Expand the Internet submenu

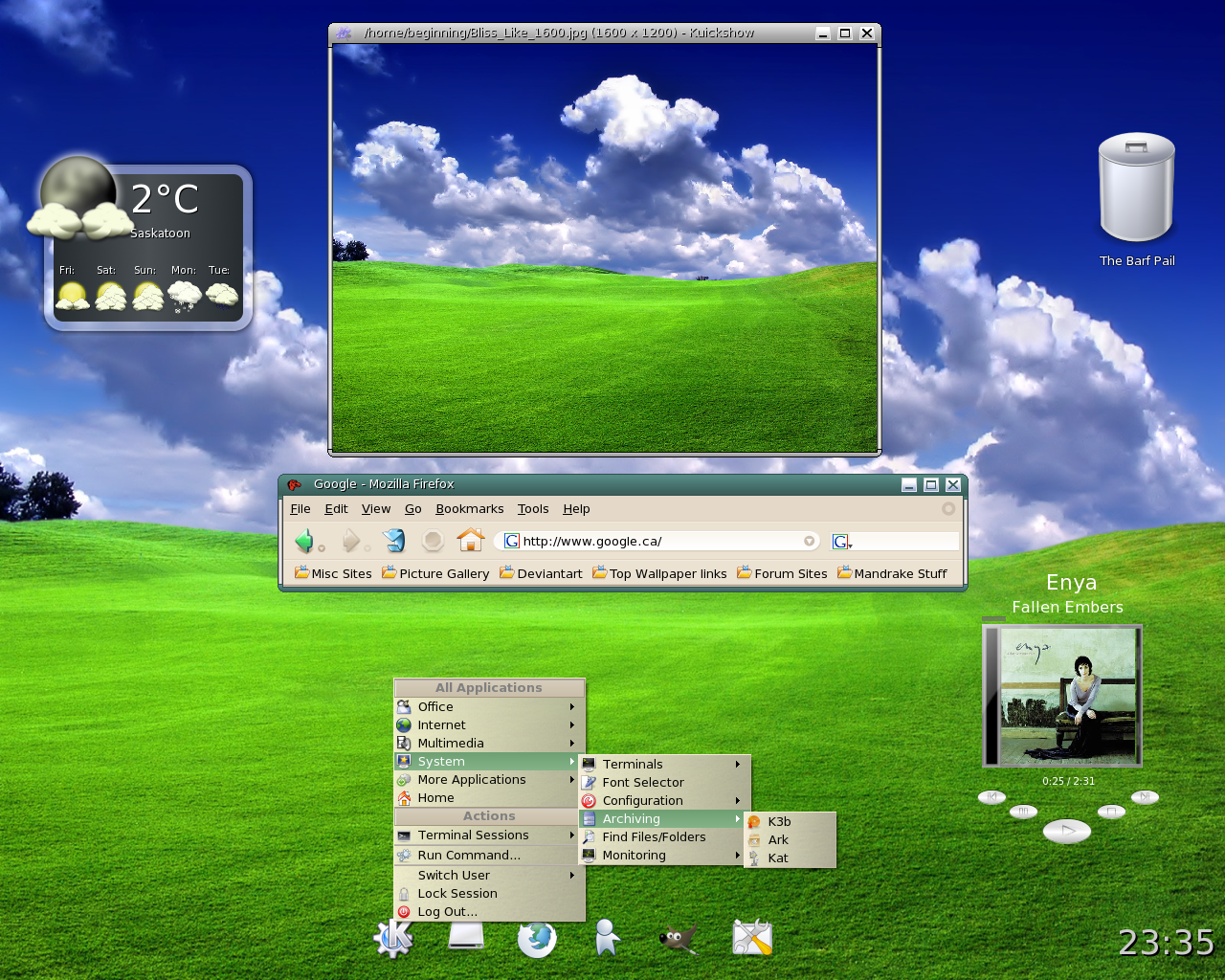[x=489, y=725]
